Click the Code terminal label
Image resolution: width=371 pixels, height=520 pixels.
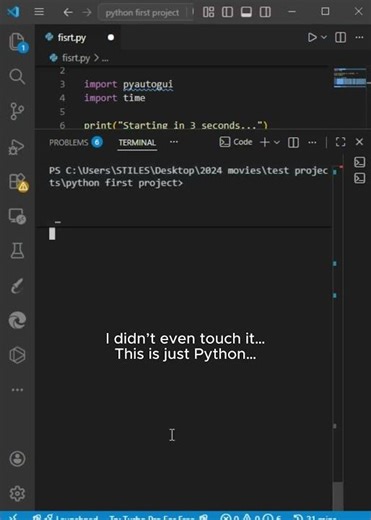tap(236, 142)
